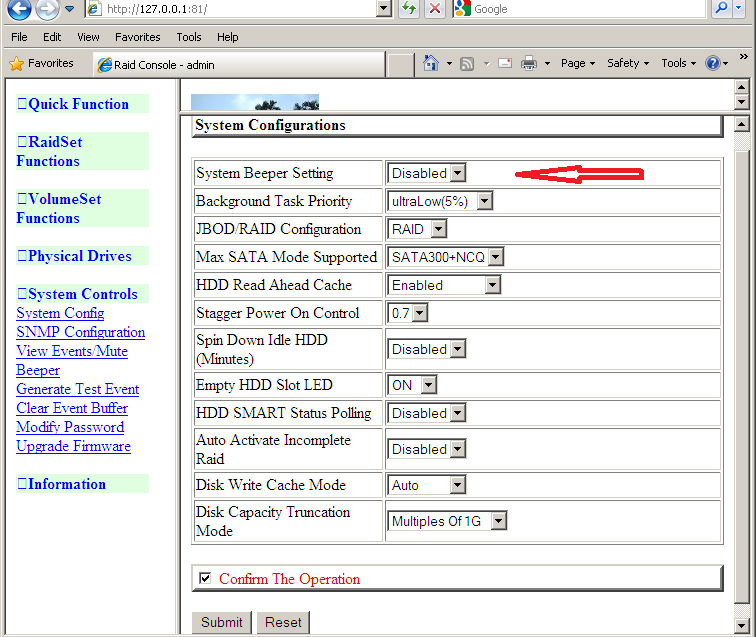Expand the RaidSet Functions section
Image resolution: width=756 pixels, height=637 pixels.
(x=82, y=151)
